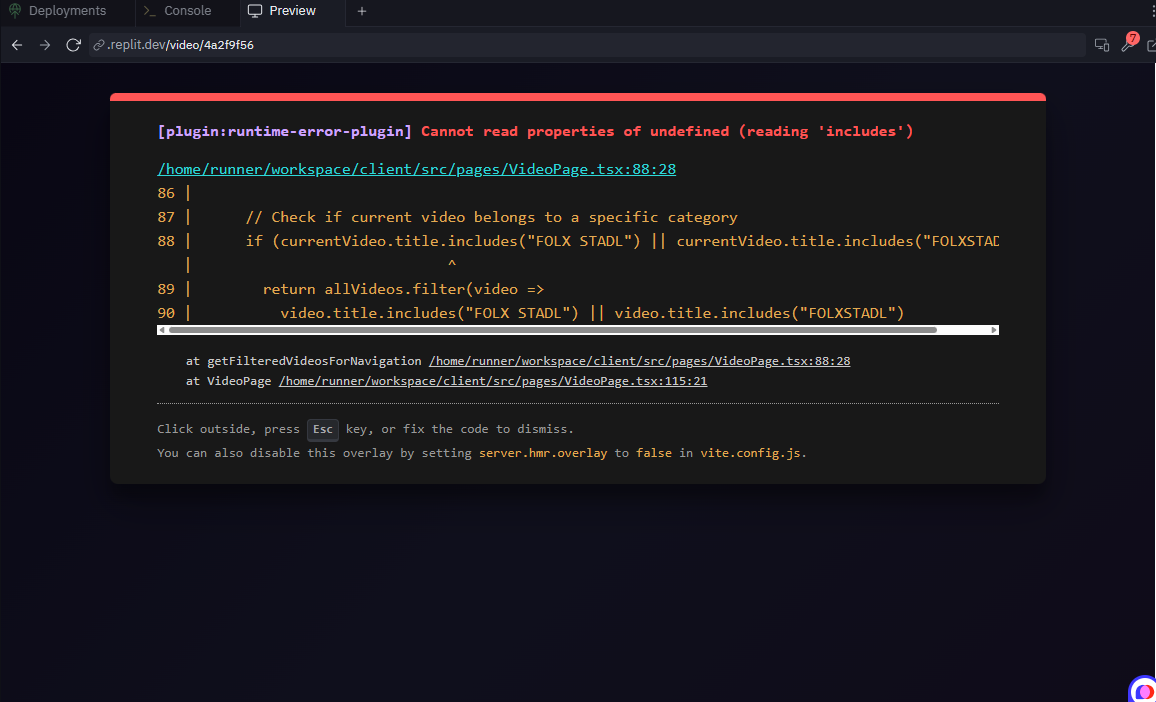Click the comment on line 87

coord(492,217)
